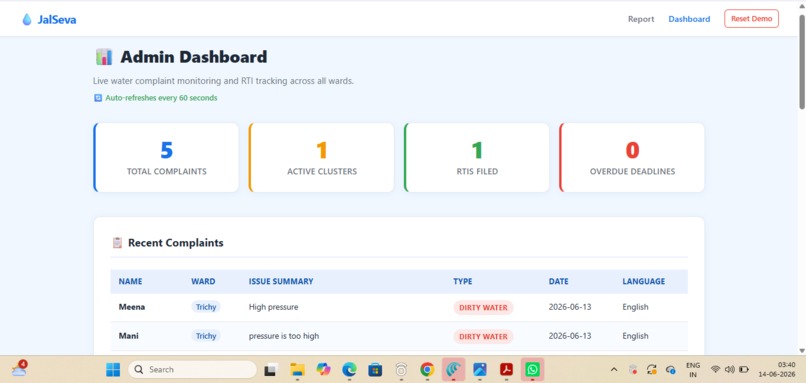Viewport: 806px width, 383px height.
Task: Open the Photos app from the taskbar
Action: [480, 369]
